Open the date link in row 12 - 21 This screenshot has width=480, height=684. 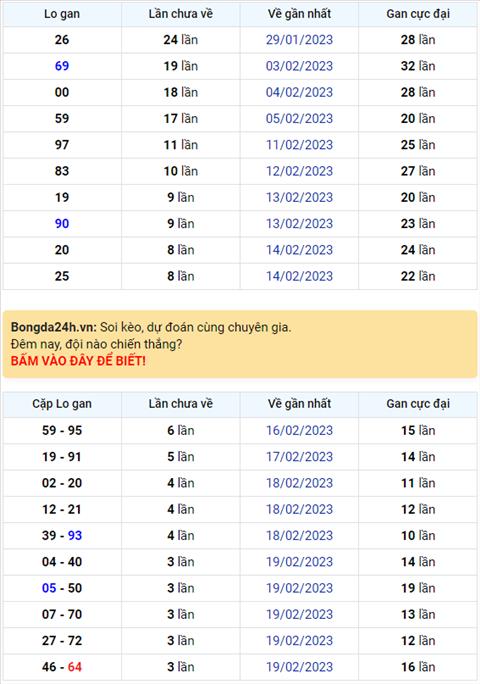pos(299,509)
